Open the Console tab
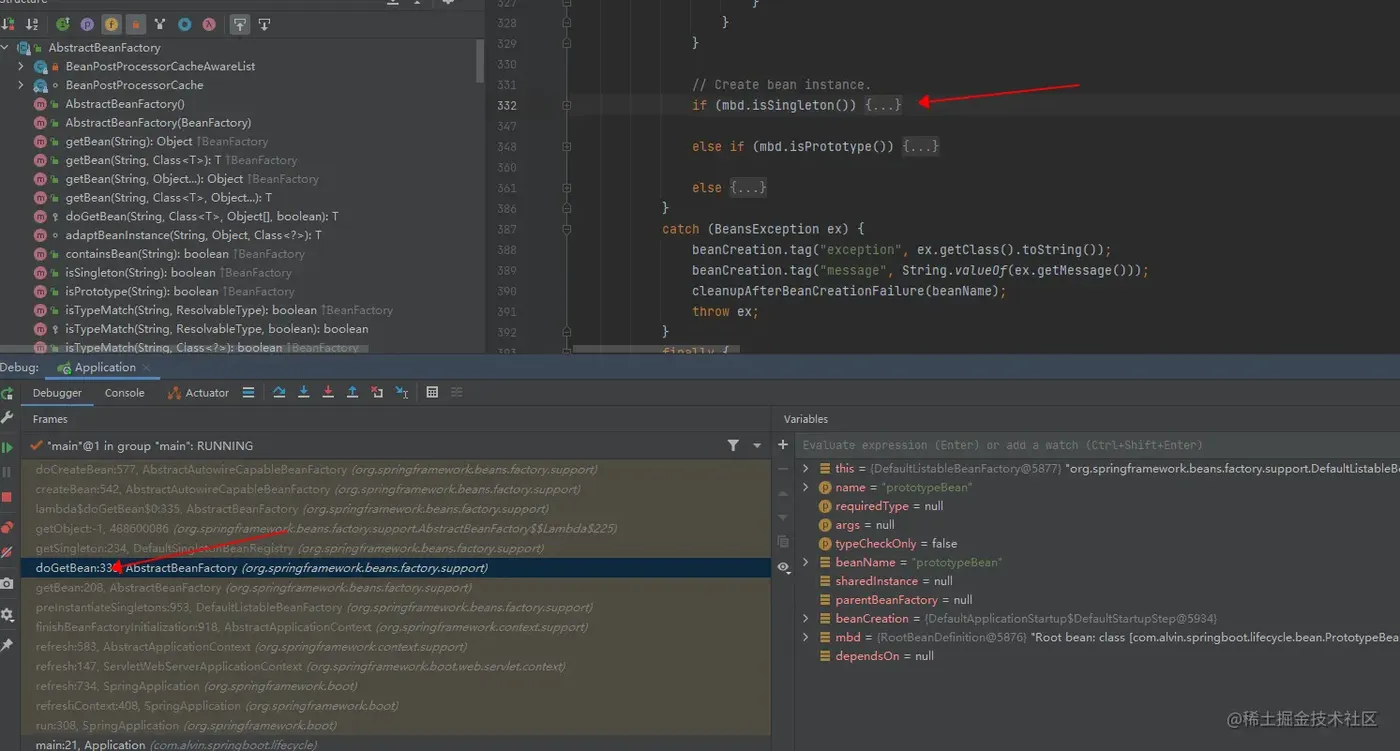Screen dimensions: 1400x751 pos(125,393)
